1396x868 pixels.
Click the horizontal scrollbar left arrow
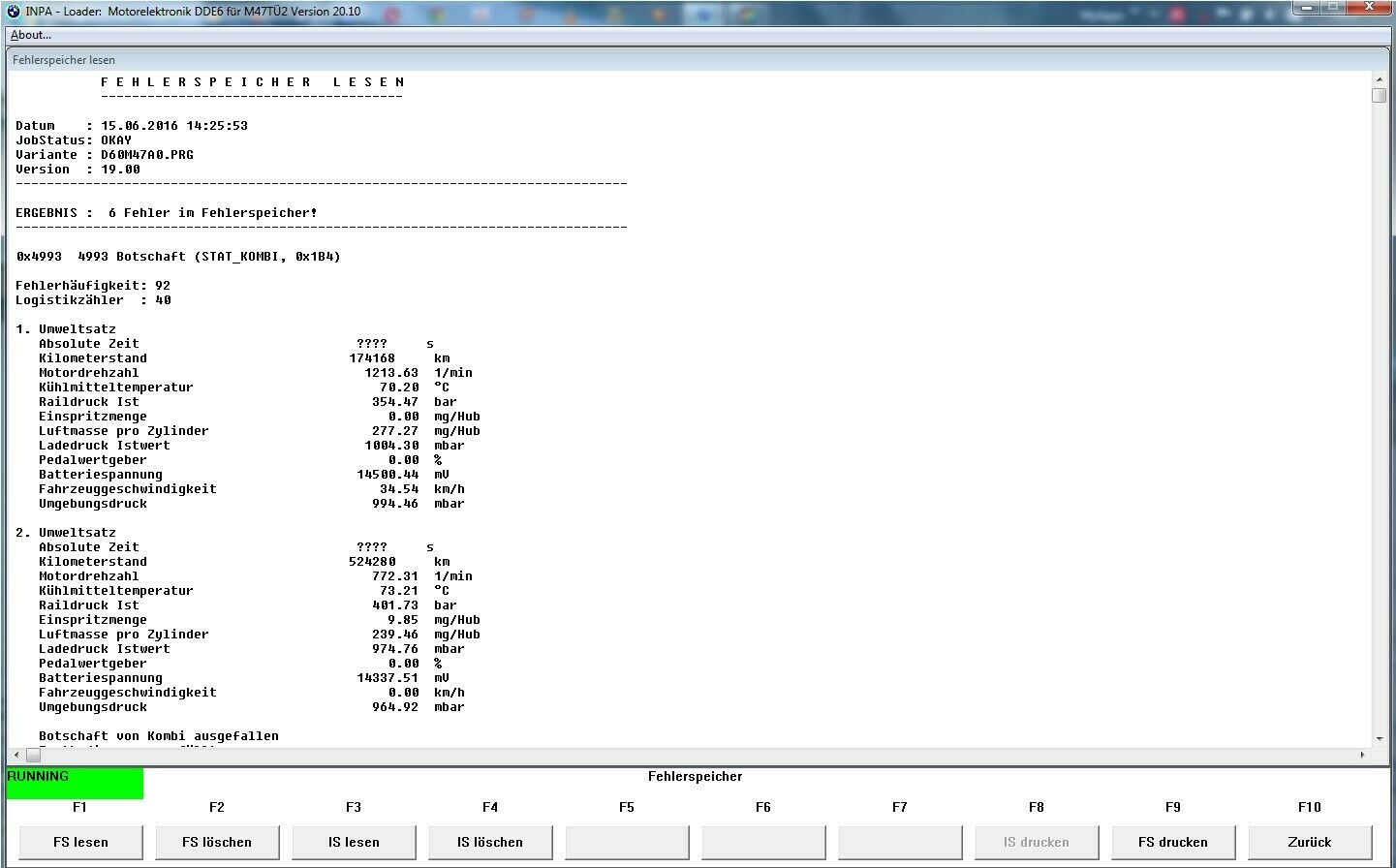[x=16, y=755]
